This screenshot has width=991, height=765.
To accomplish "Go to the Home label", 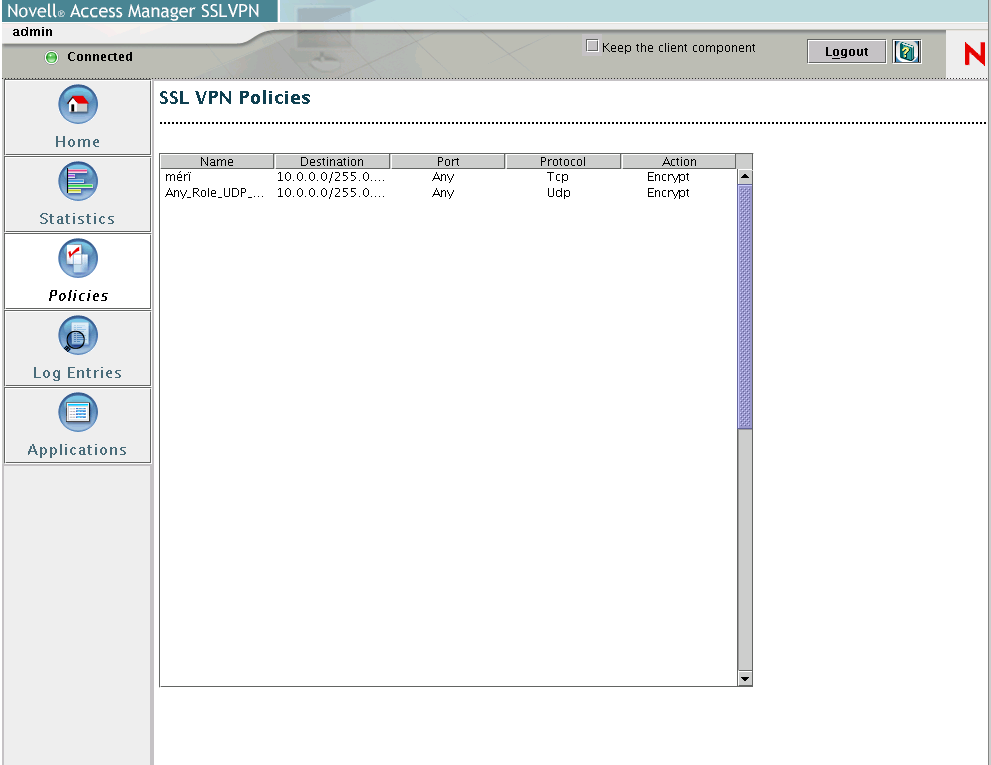I will pyautogui.click(x=77, y=142).
